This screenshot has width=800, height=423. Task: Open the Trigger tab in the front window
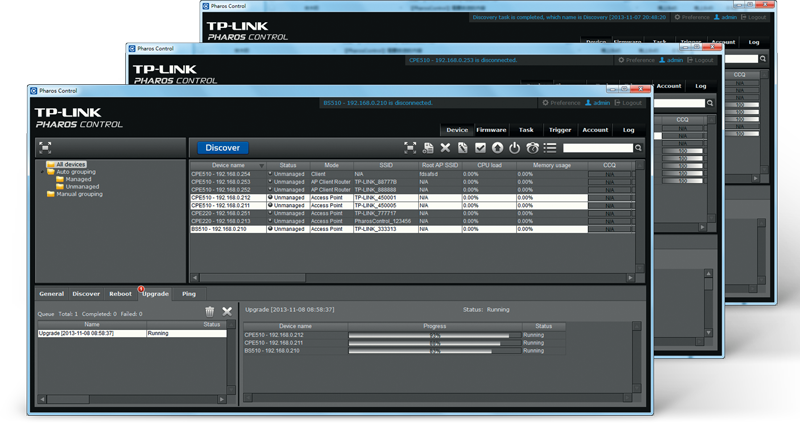pyautogui.click(x=560, y=130)
